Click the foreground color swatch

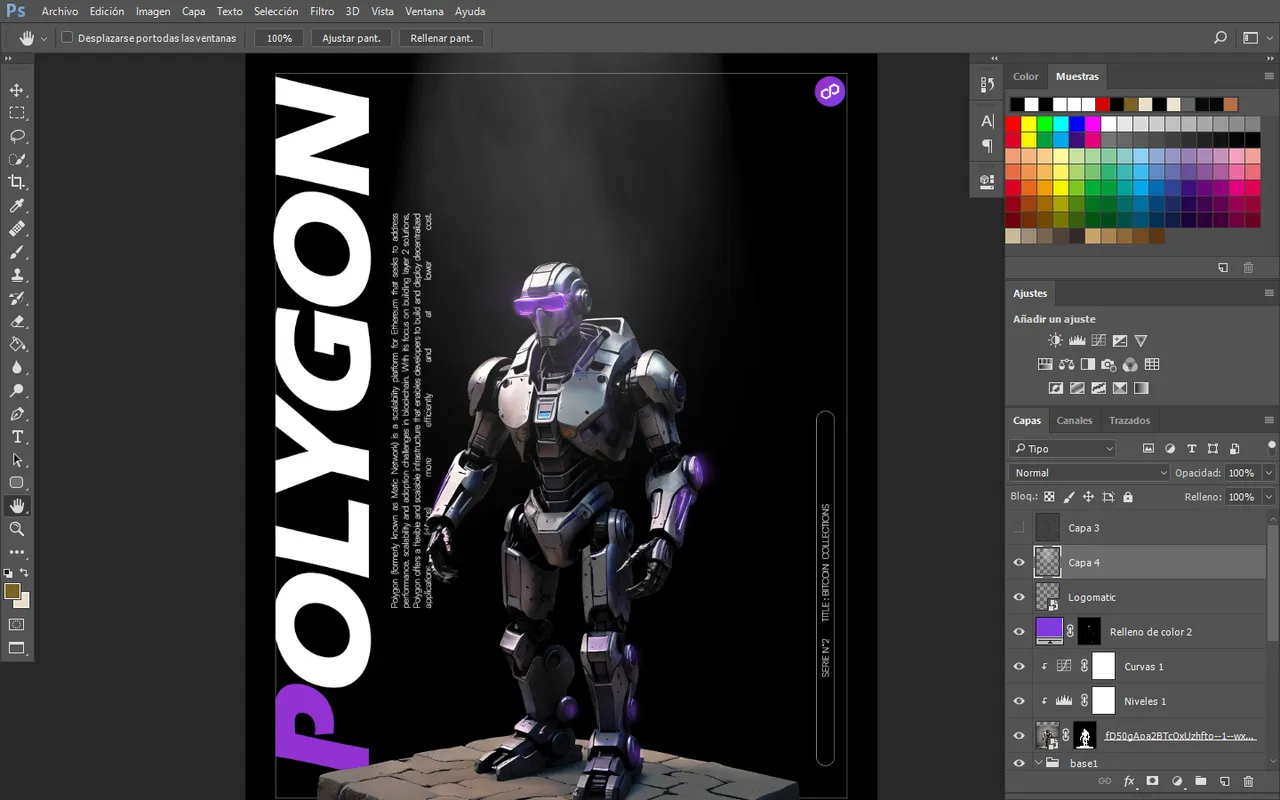(12, 591)
